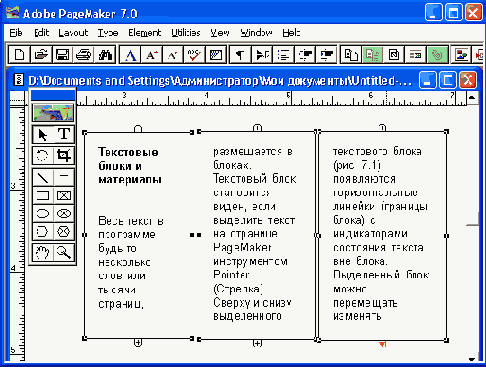Click the text line "PageMaker" in middle block
Viewport: 486px width, 367px height.
tap(242, 247)
